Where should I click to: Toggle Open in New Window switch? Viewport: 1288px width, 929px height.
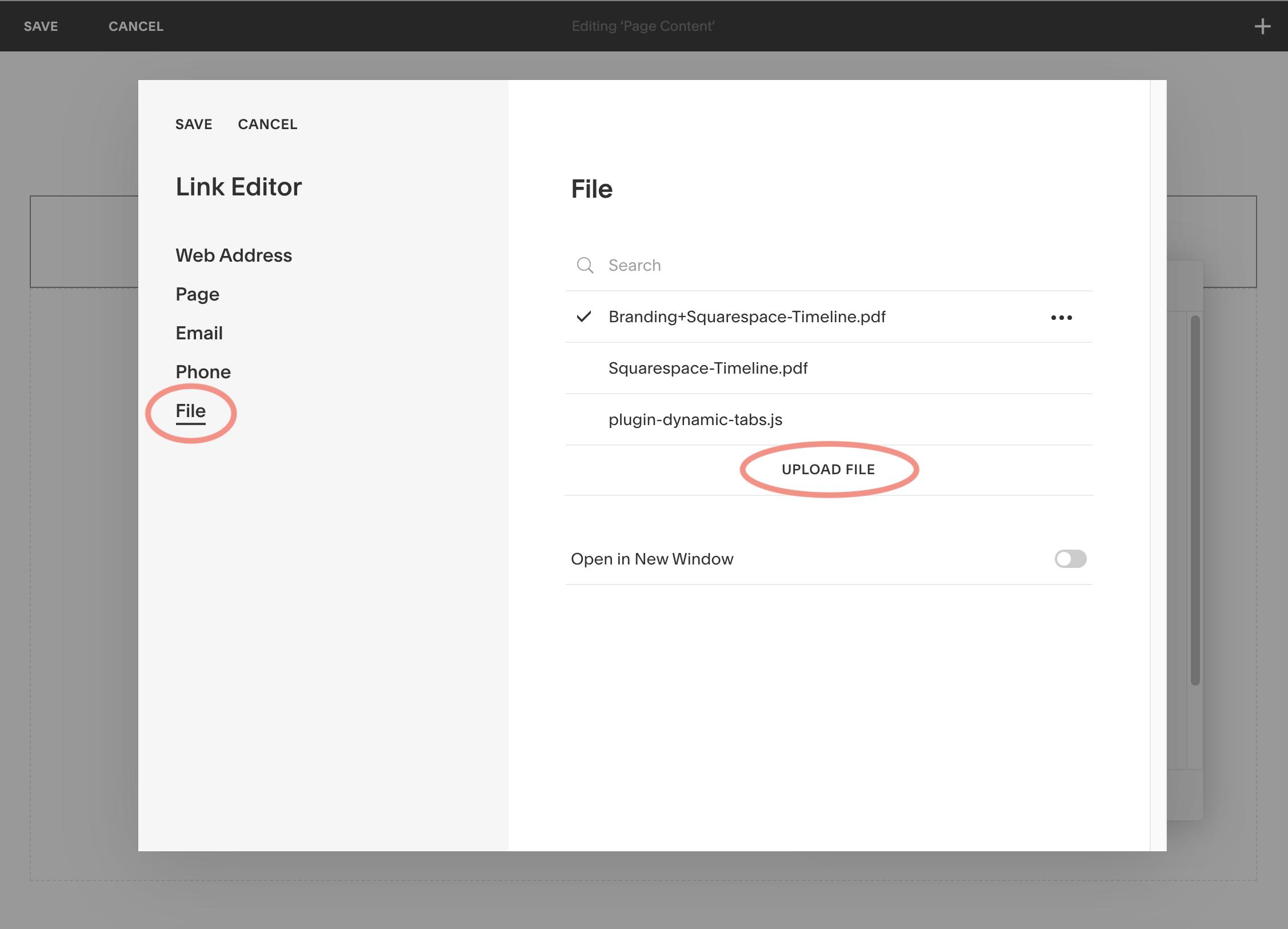(1070, 559)
